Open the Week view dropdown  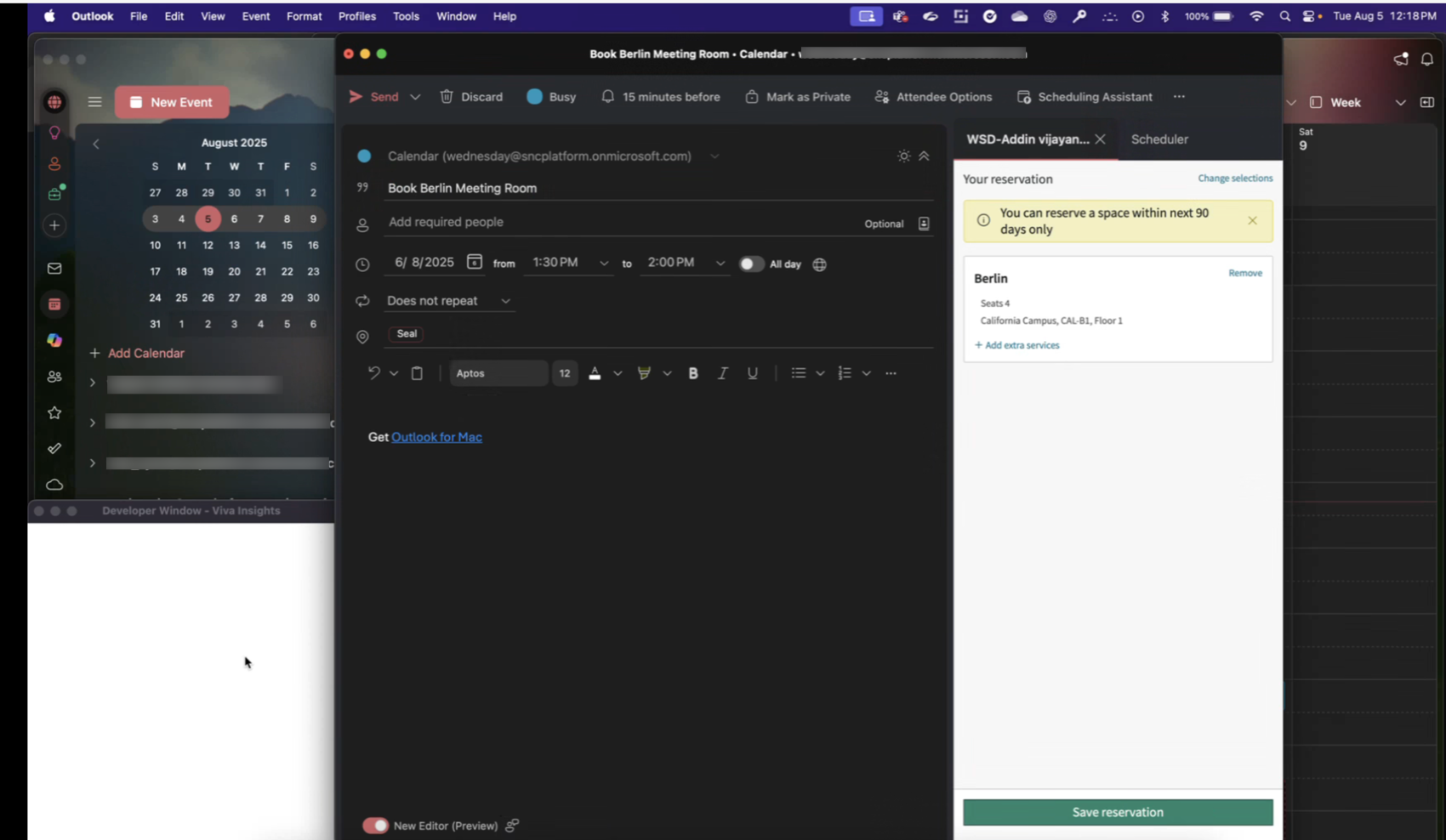[x=1400, y=103]
